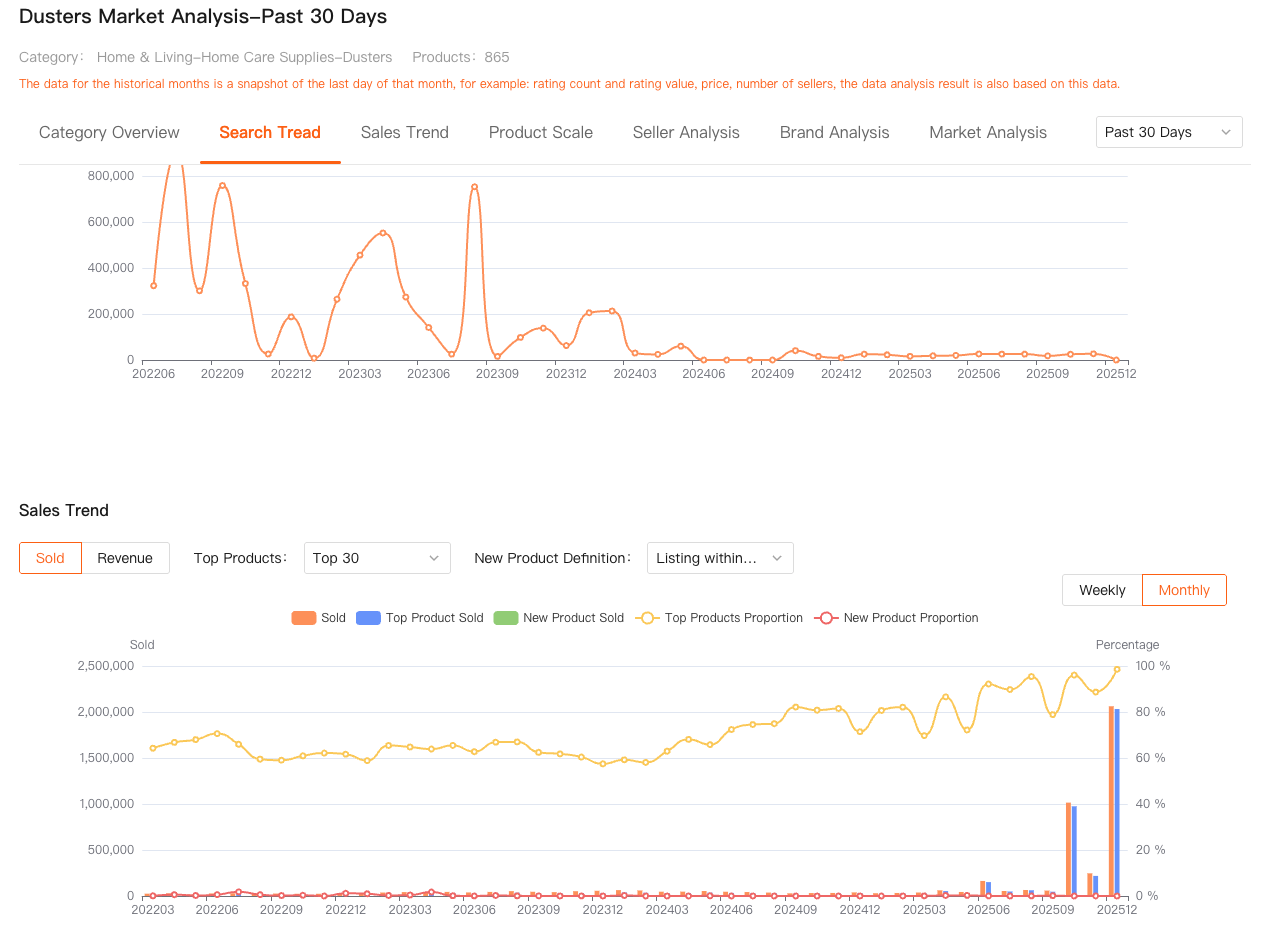Click the 202308 search trend peak point
Image resolution: width=1269 pixels, height=936 pixels.
(474, 187)
